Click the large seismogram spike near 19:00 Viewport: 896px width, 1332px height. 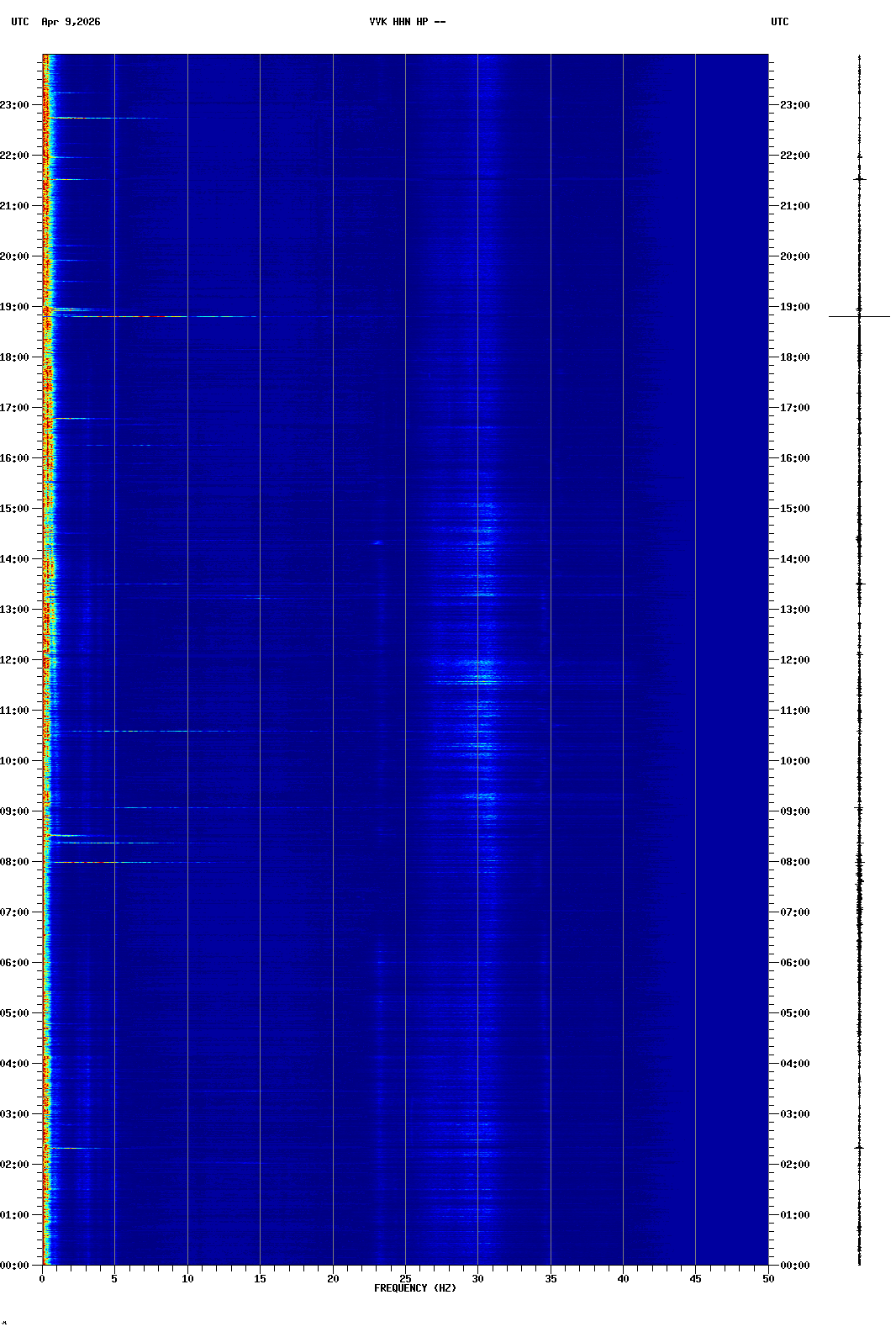pos(859,316)
